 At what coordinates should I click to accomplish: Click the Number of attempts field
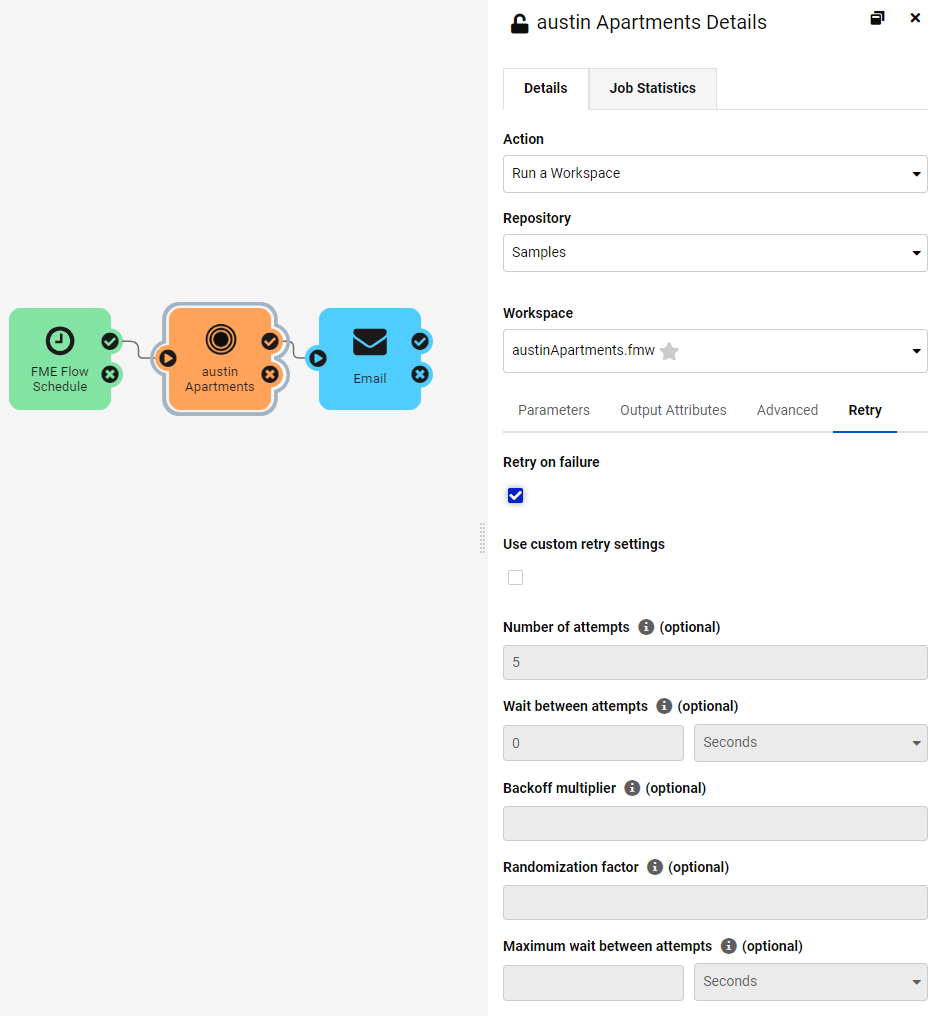pyautogui.click(x=715, y=662)
